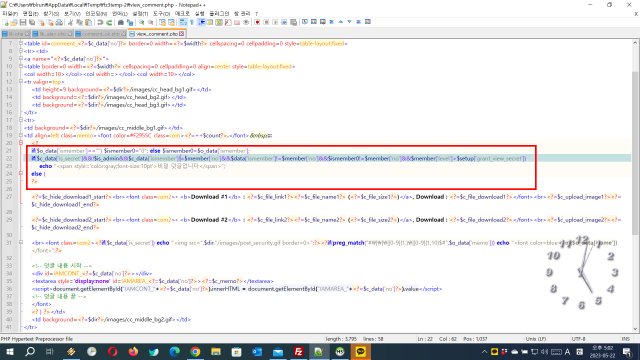
Task: Toggle the Word Wrap toolbar button
Action: [183, 22]
